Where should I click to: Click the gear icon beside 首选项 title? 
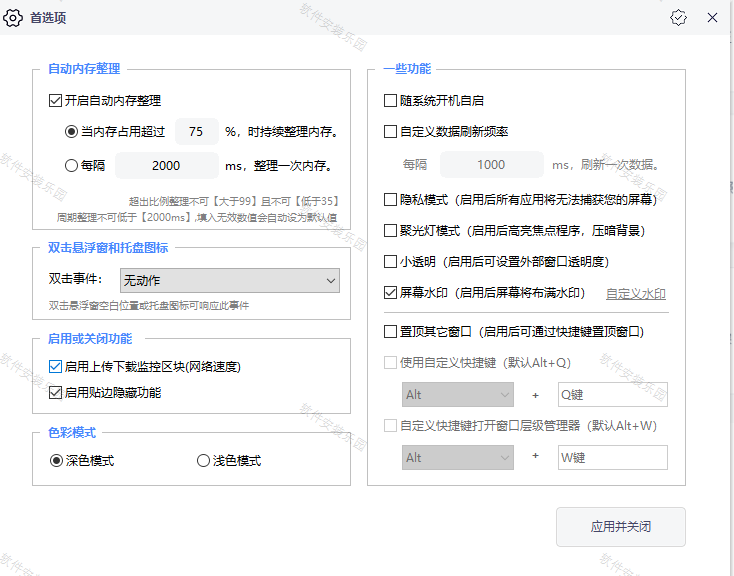click(14, 18)
